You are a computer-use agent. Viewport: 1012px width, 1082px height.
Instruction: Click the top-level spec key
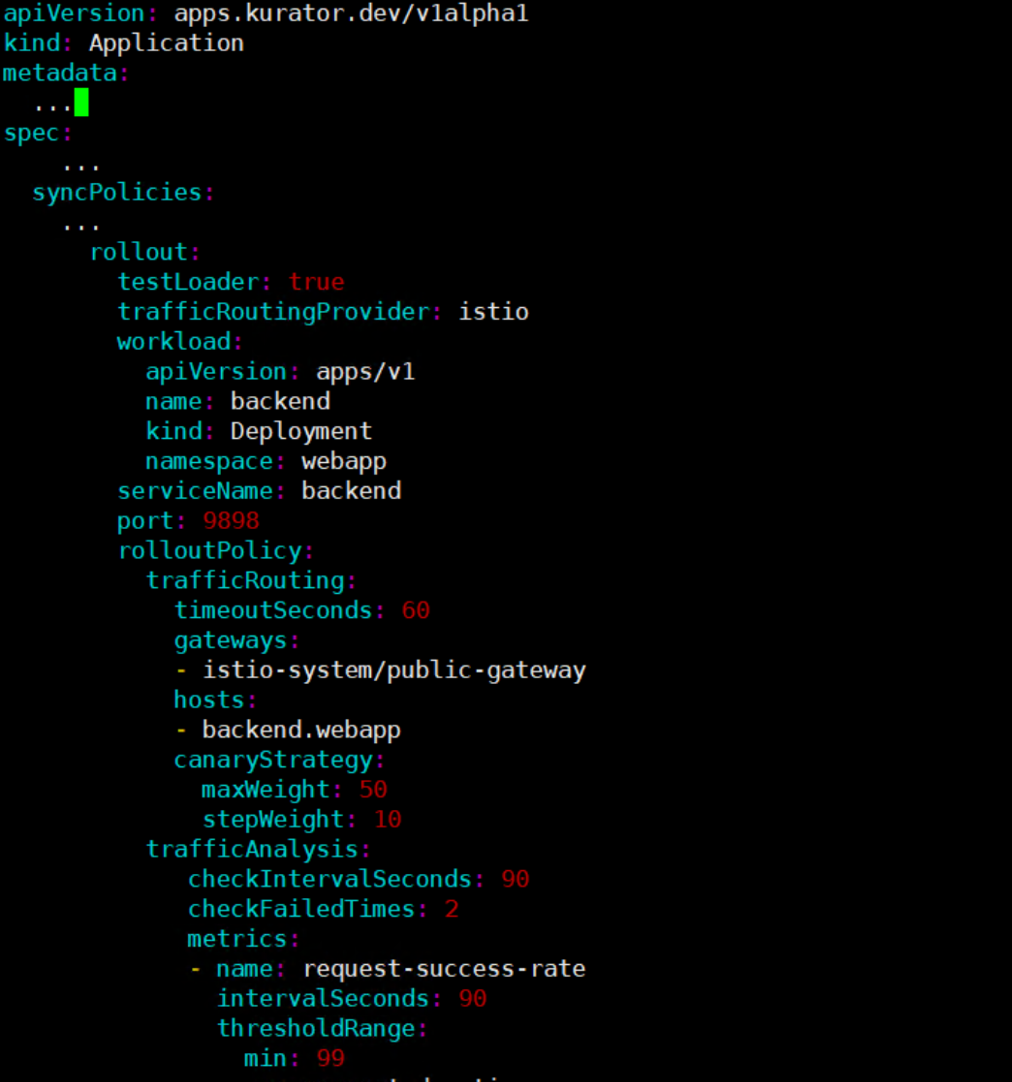coord(31,132)
